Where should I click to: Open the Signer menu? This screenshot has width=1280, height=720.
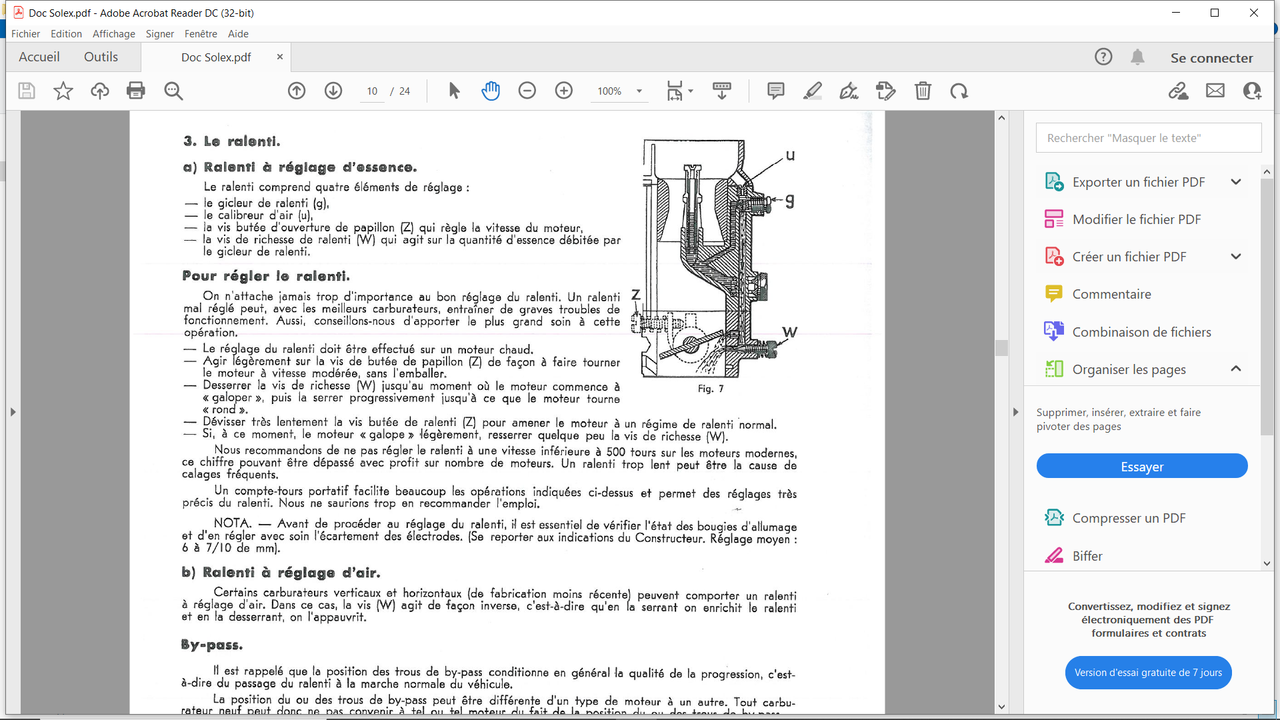pyautogui.click(x=160, y=34)
